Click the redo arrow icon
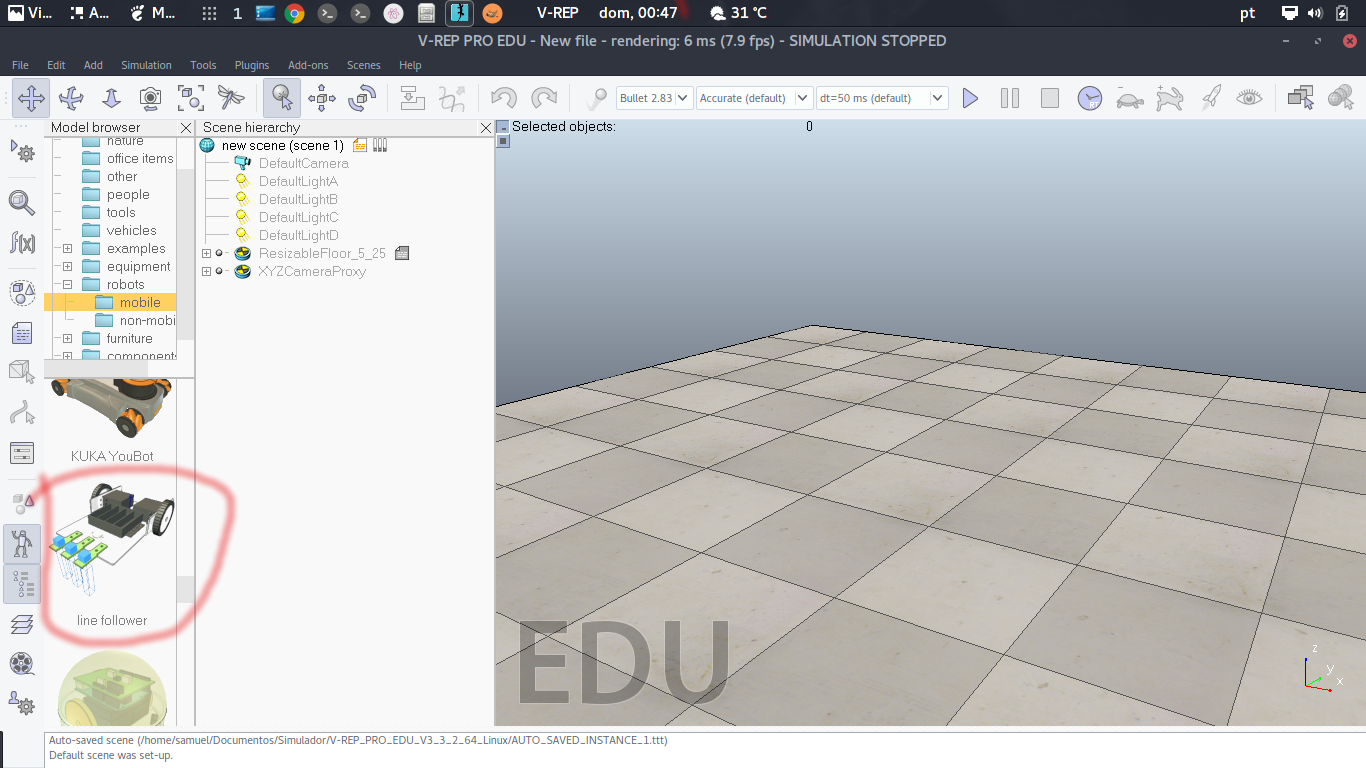Viewport: 1366px width, 768px height. click(543, 98)
